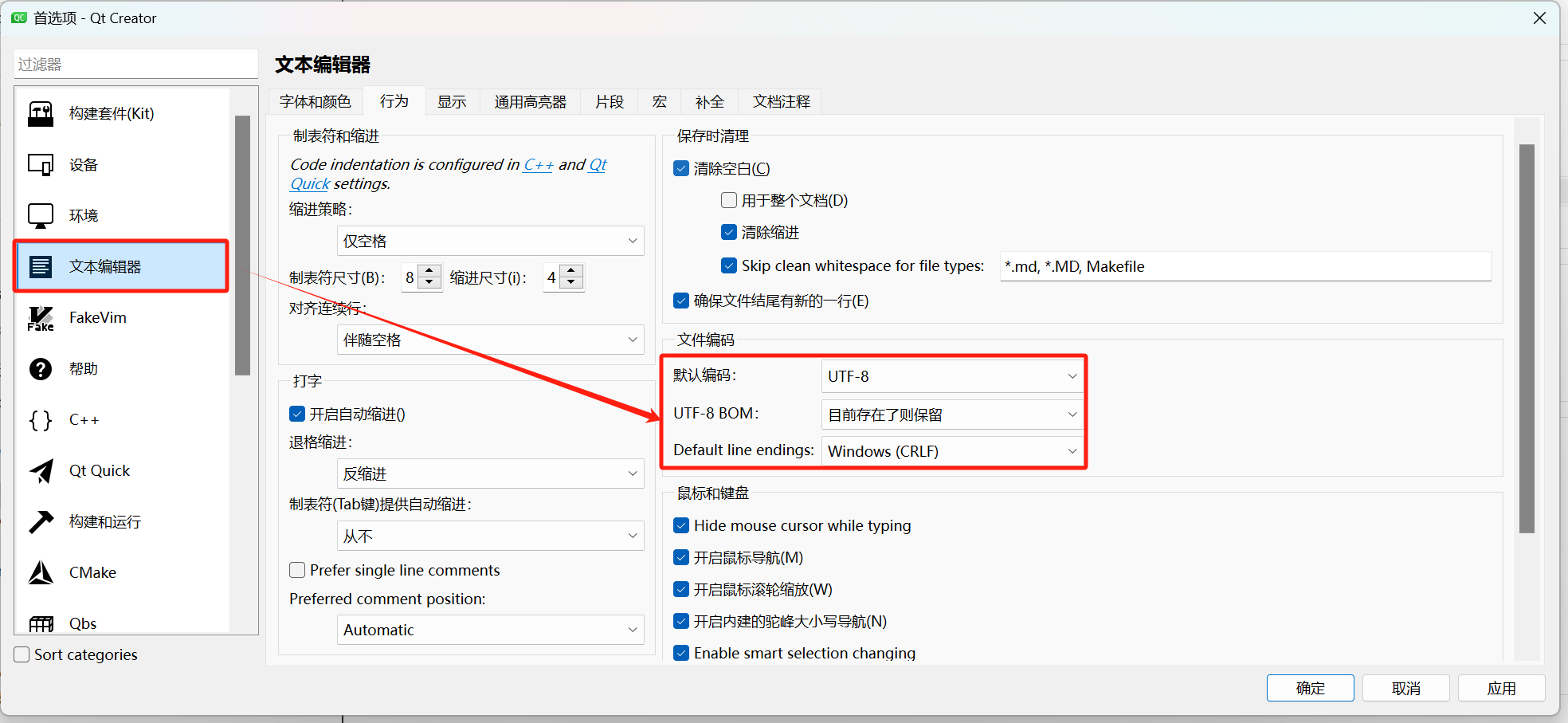Toggle the 开启自动缩进 checkbox
The image size is (1568, 723).
[x=297, y=414]
